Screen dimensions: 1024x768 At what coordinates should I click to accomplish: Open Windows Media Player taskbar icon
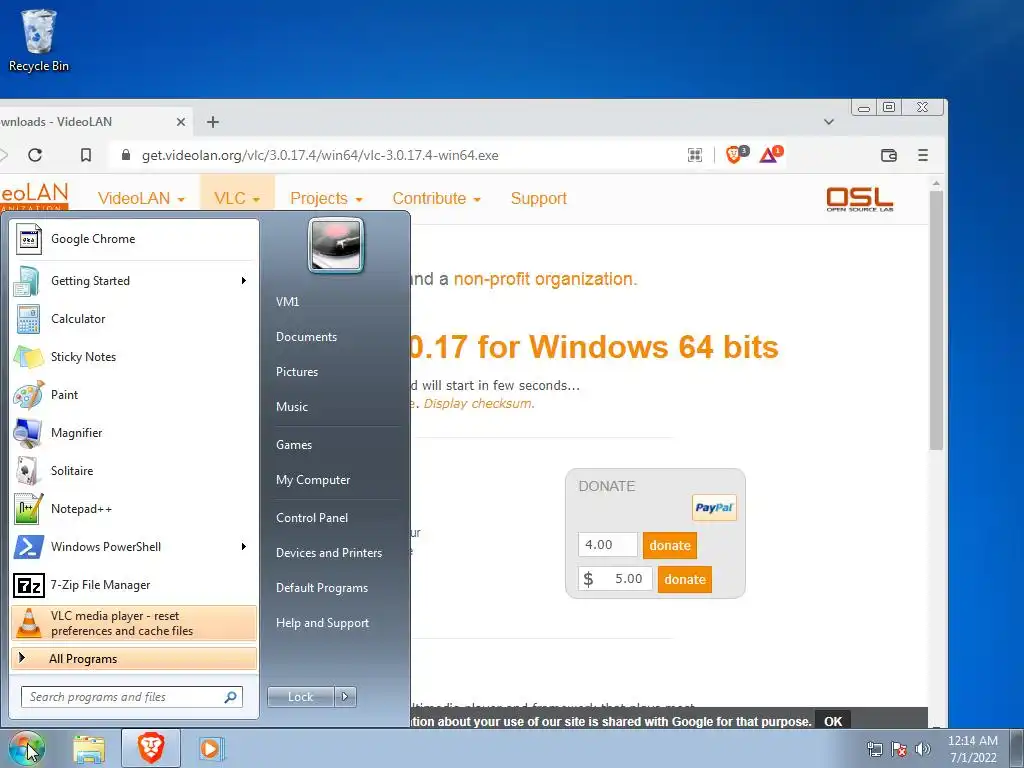tap(212, 748)
